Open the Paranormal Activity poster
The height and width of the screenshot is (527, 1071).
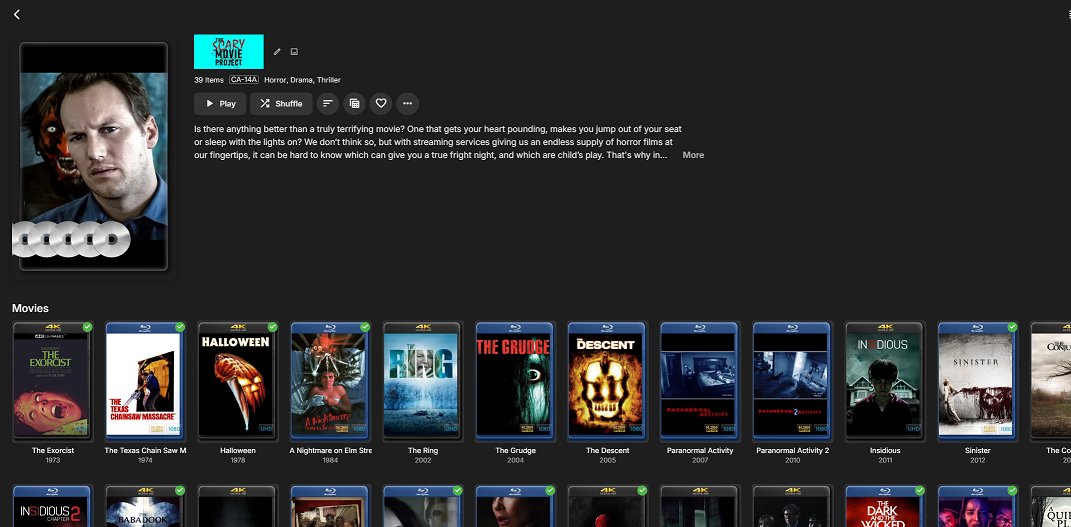pos(700,381)
